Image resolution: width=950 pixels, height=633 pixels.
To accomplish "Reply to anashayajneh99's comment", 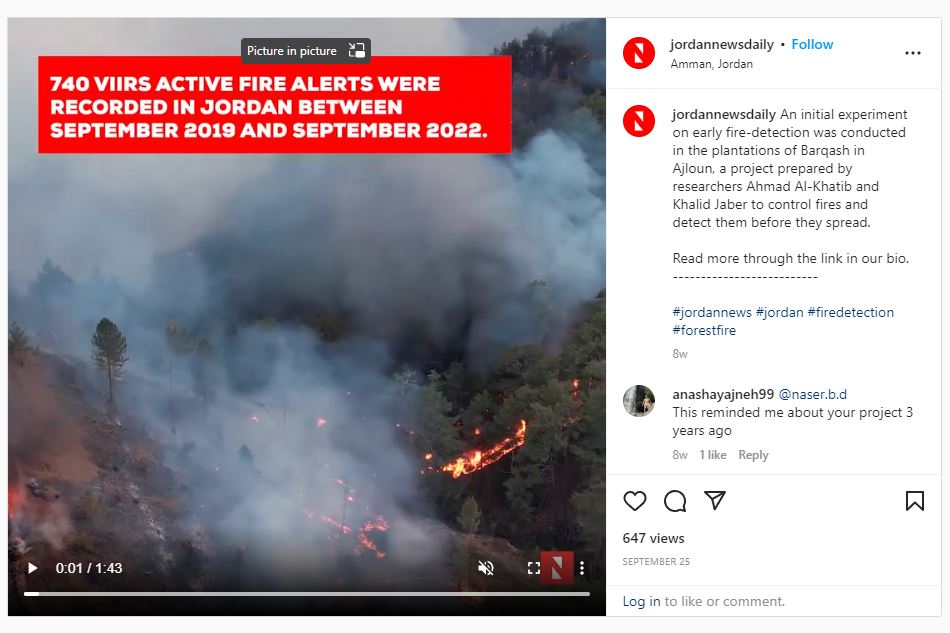I will click(753, 455).
